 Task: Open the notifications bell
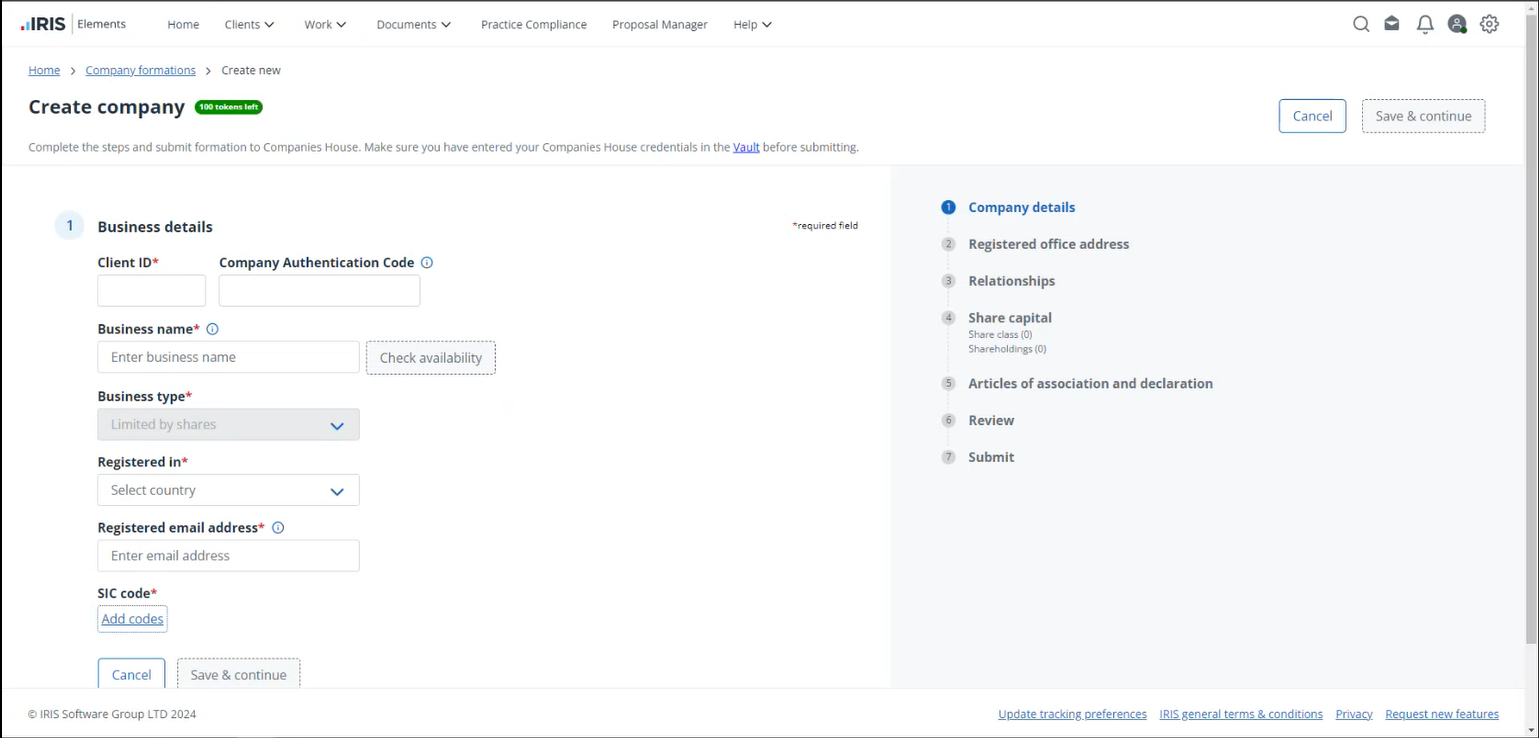pos(1425,24)
